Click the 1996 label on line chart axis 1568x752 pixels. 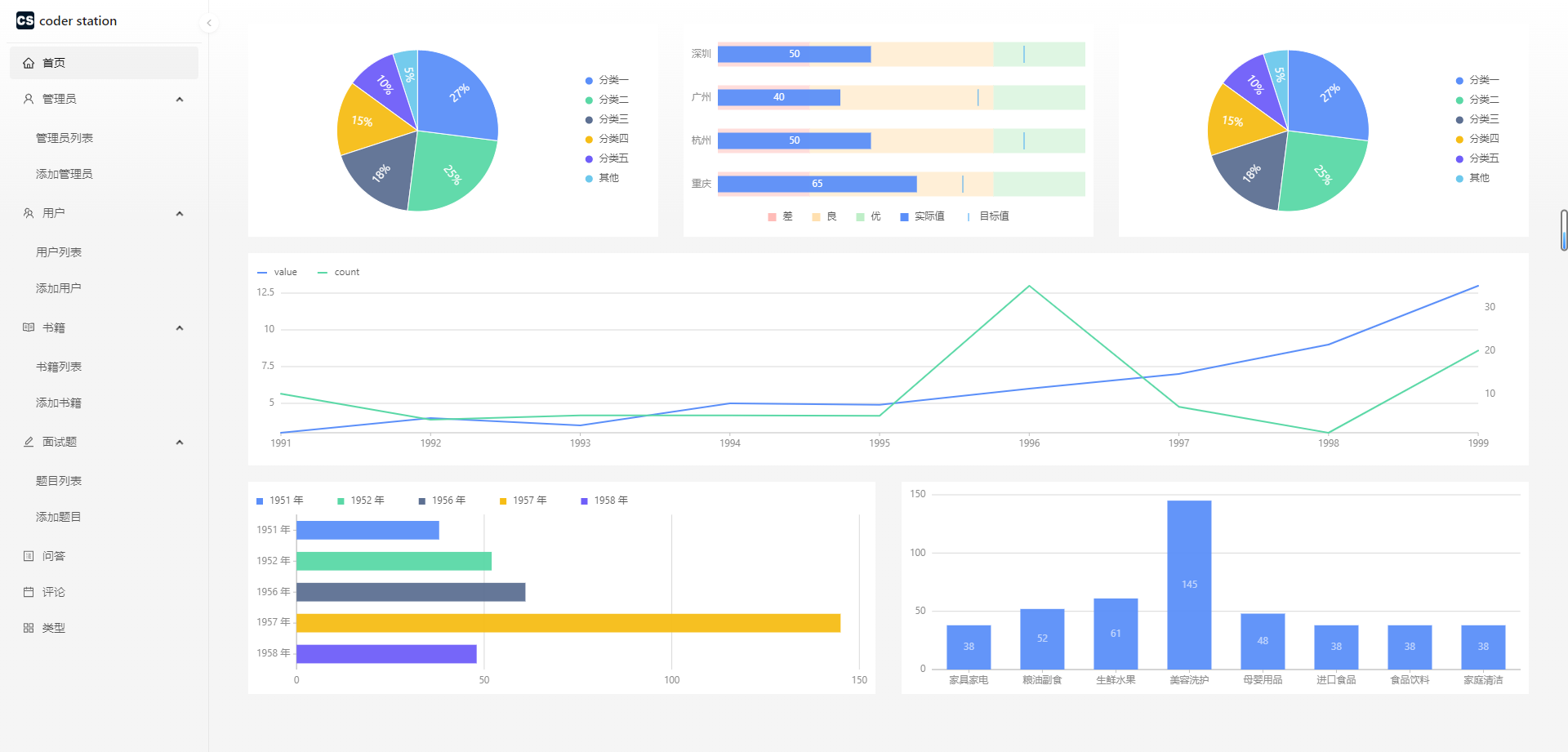(x=1029, y=443)
